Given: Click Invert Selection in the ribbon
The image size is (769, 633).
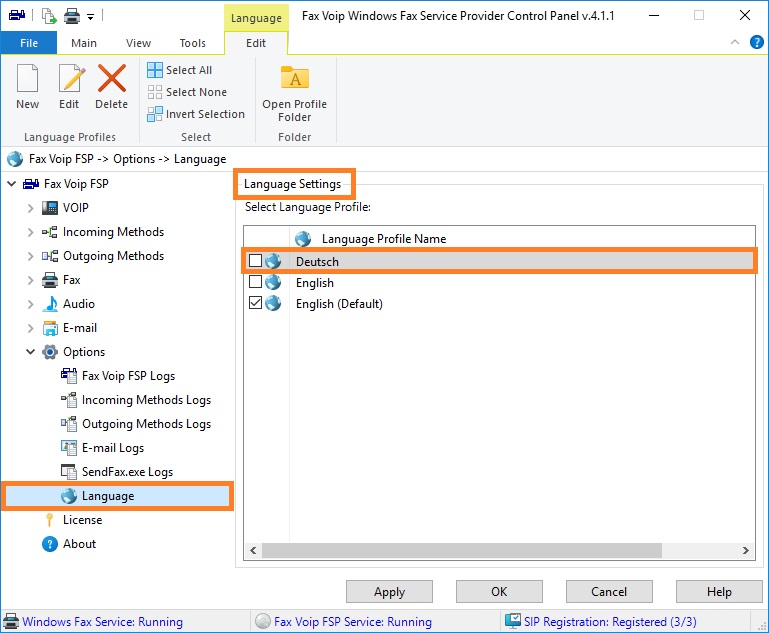Looking at the screenshot, I should (x=196, y=114).
